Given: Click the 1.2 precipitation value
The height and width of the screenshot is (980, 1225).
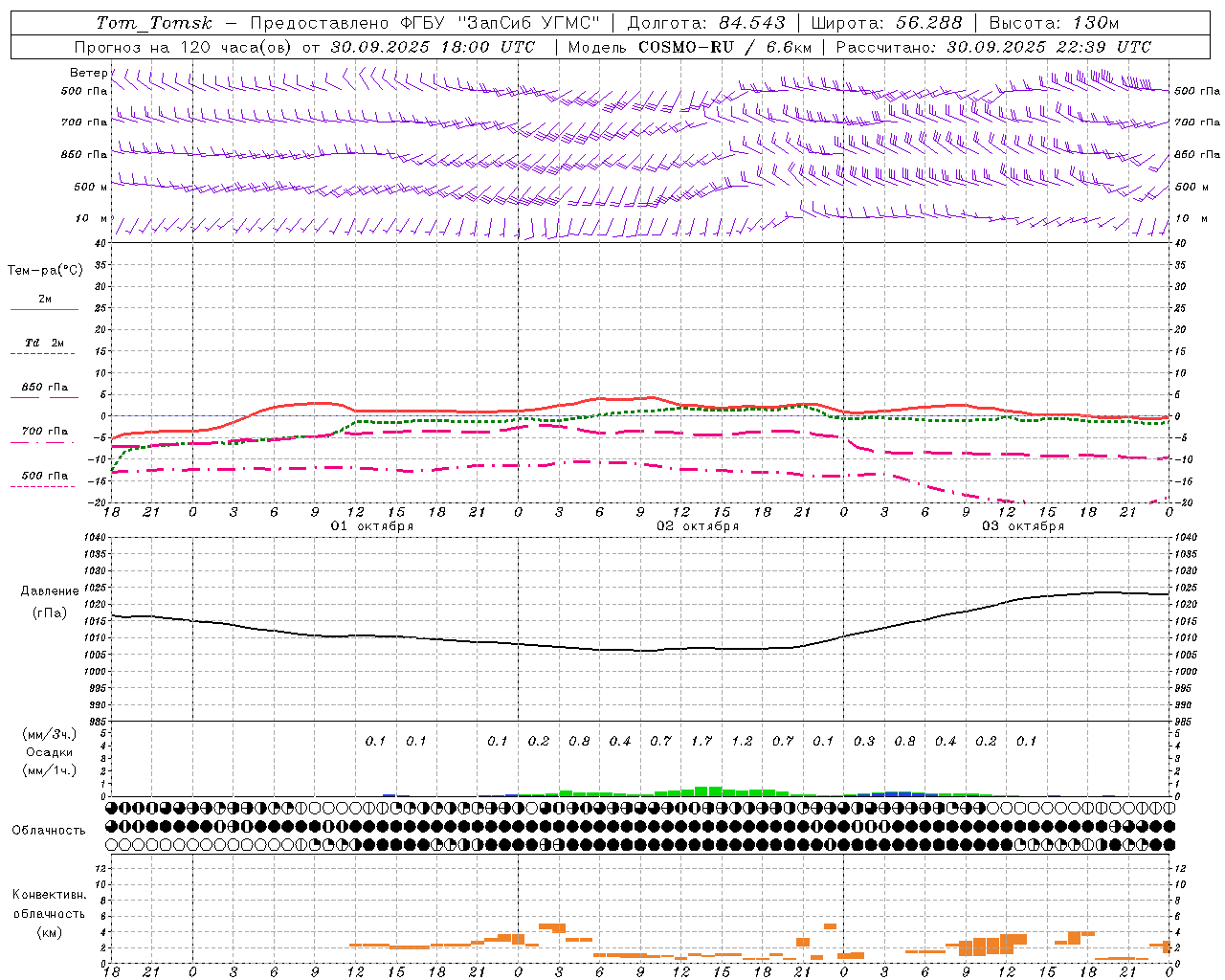Looking at the screenshot, I should tap(743, 741).
